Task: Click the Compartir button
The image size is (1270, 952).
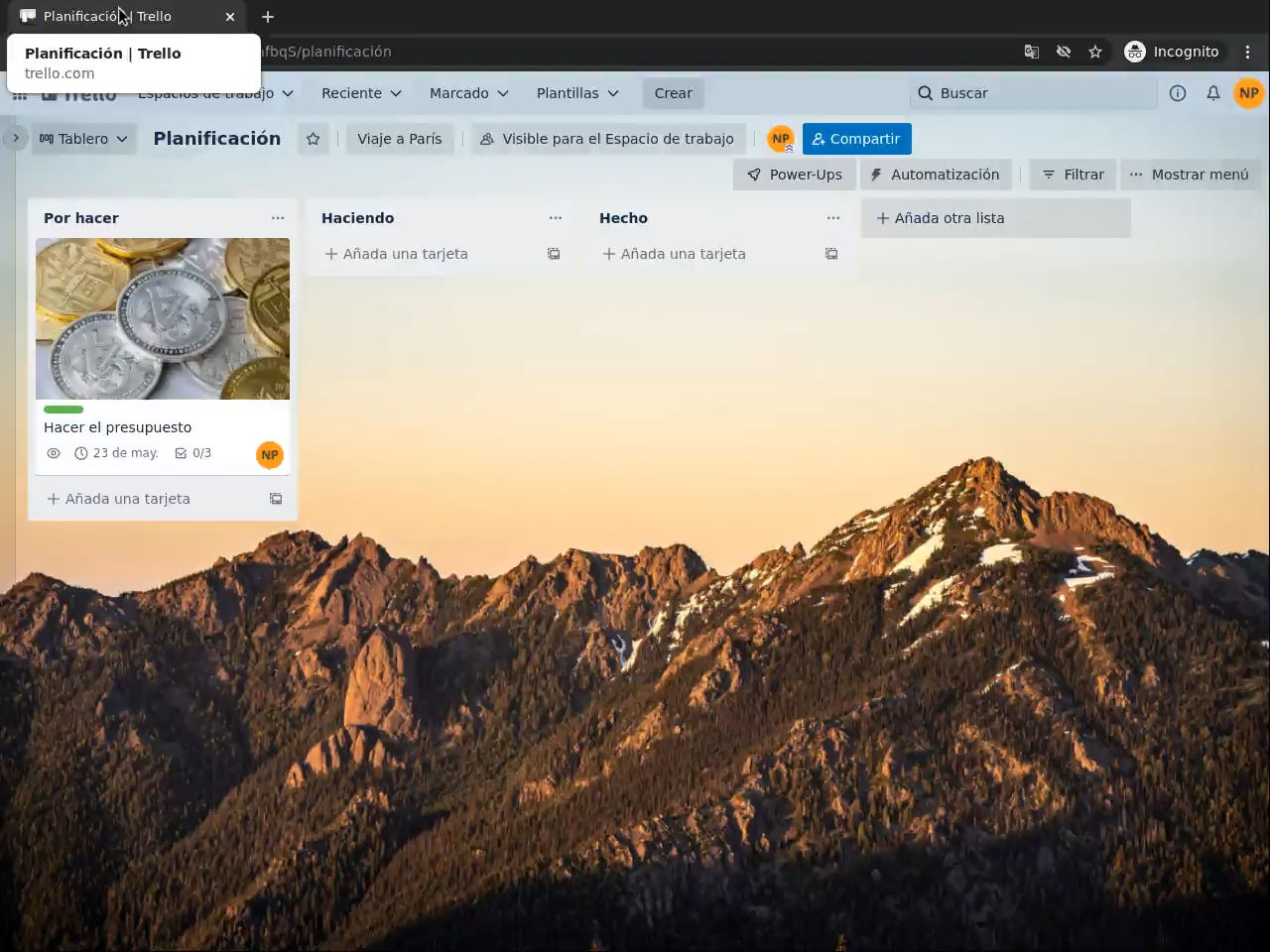Action: pyautogui.click(x=856, y=139)
